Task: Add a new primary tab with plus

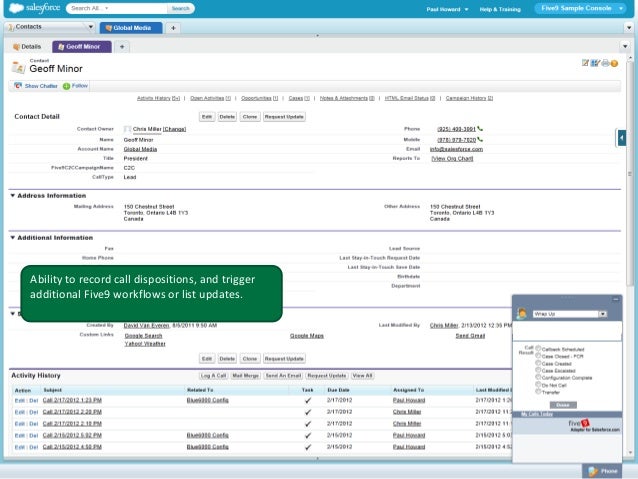Action: 173,28
